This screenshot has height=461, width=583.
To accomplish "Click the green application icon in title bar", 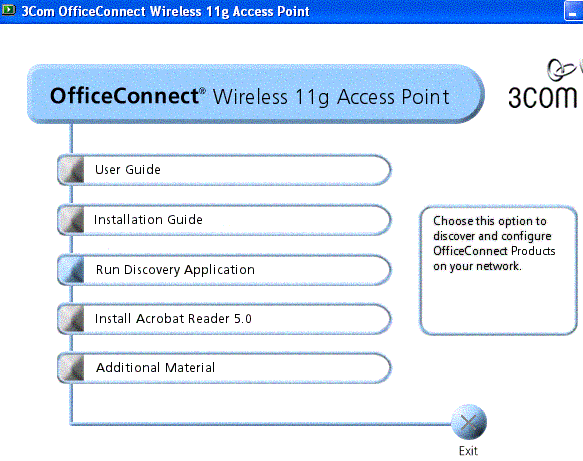I will (8, 10).
